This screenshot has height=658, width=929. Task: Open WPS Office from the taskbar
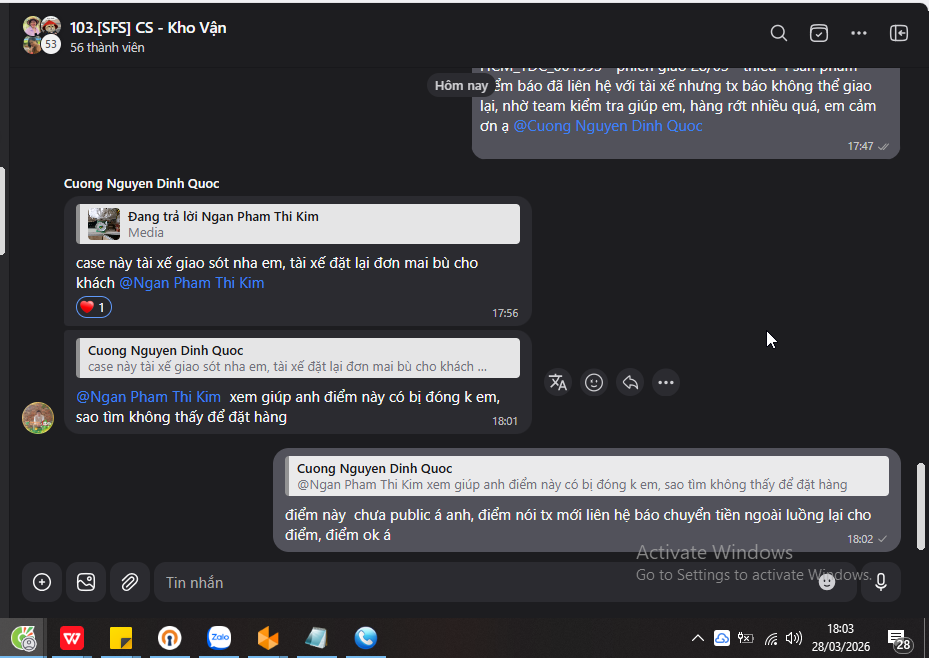[x=72, y=638]
